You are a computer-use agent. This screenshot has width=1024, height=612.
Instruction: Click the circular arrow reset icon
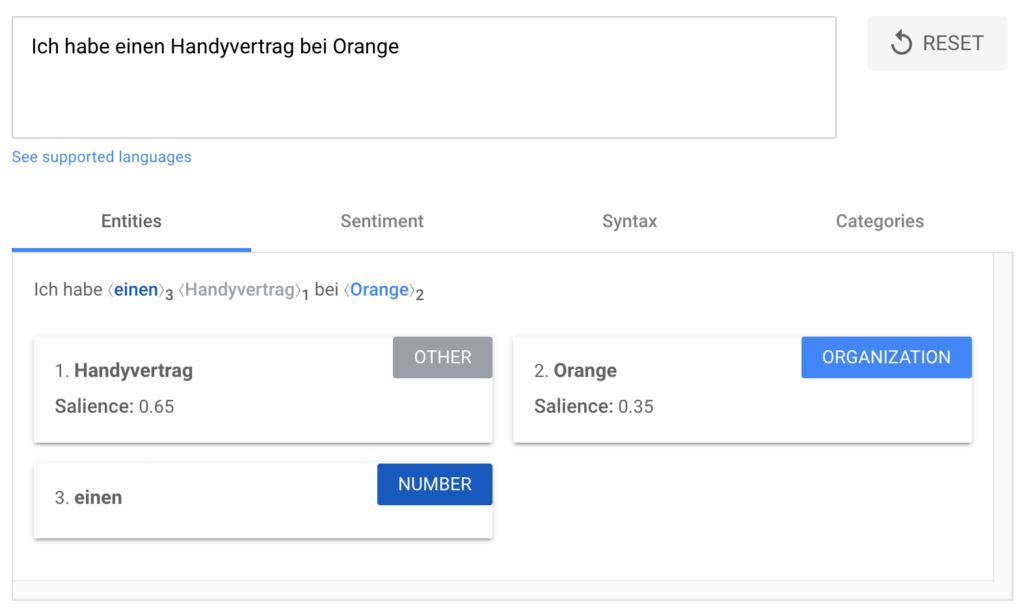[901, 43]
